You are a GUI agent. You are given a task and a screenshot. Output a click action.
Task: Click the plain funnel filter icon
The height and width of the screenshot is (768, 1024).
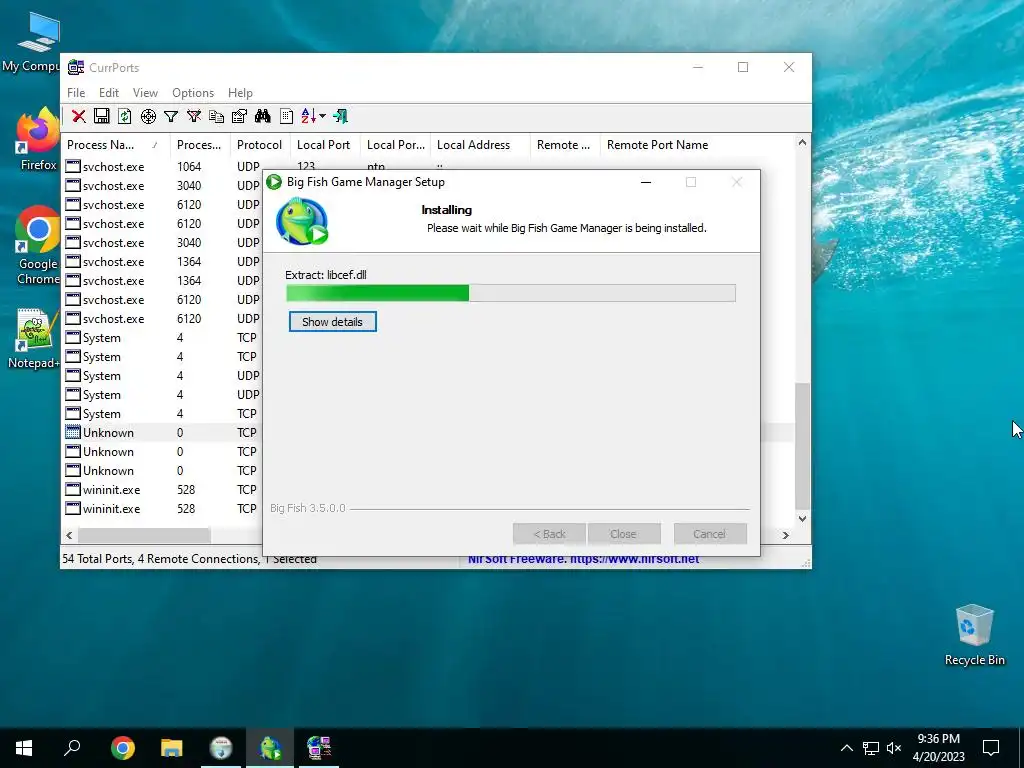click(171, 116)
